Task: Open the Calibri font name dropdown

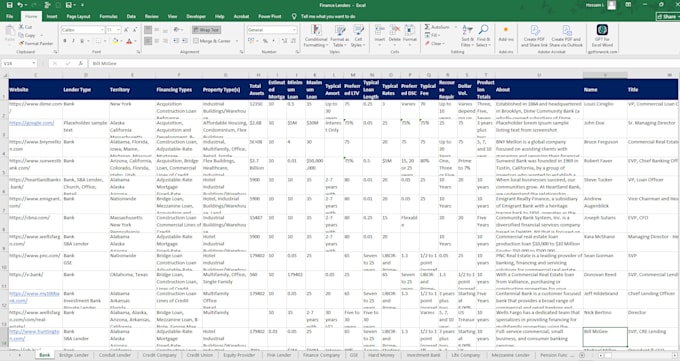Action: [102, 30]
